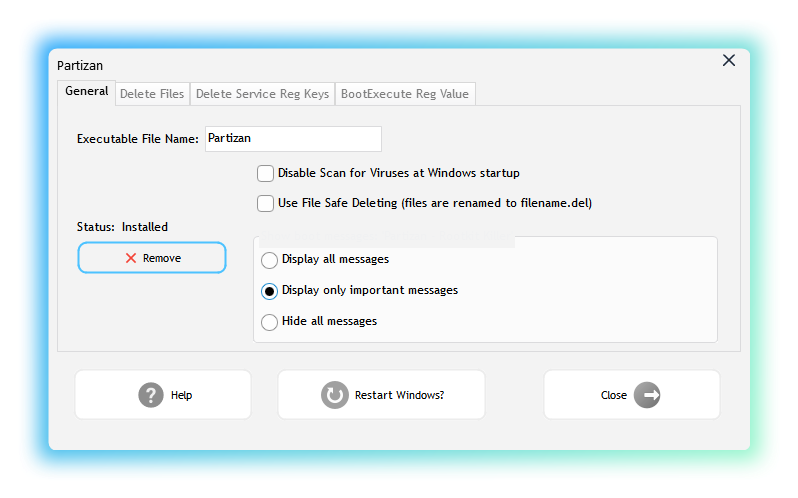Screen dimensions: 798x498
Task: Click the Restart Windows? button label
Action: 399,396
